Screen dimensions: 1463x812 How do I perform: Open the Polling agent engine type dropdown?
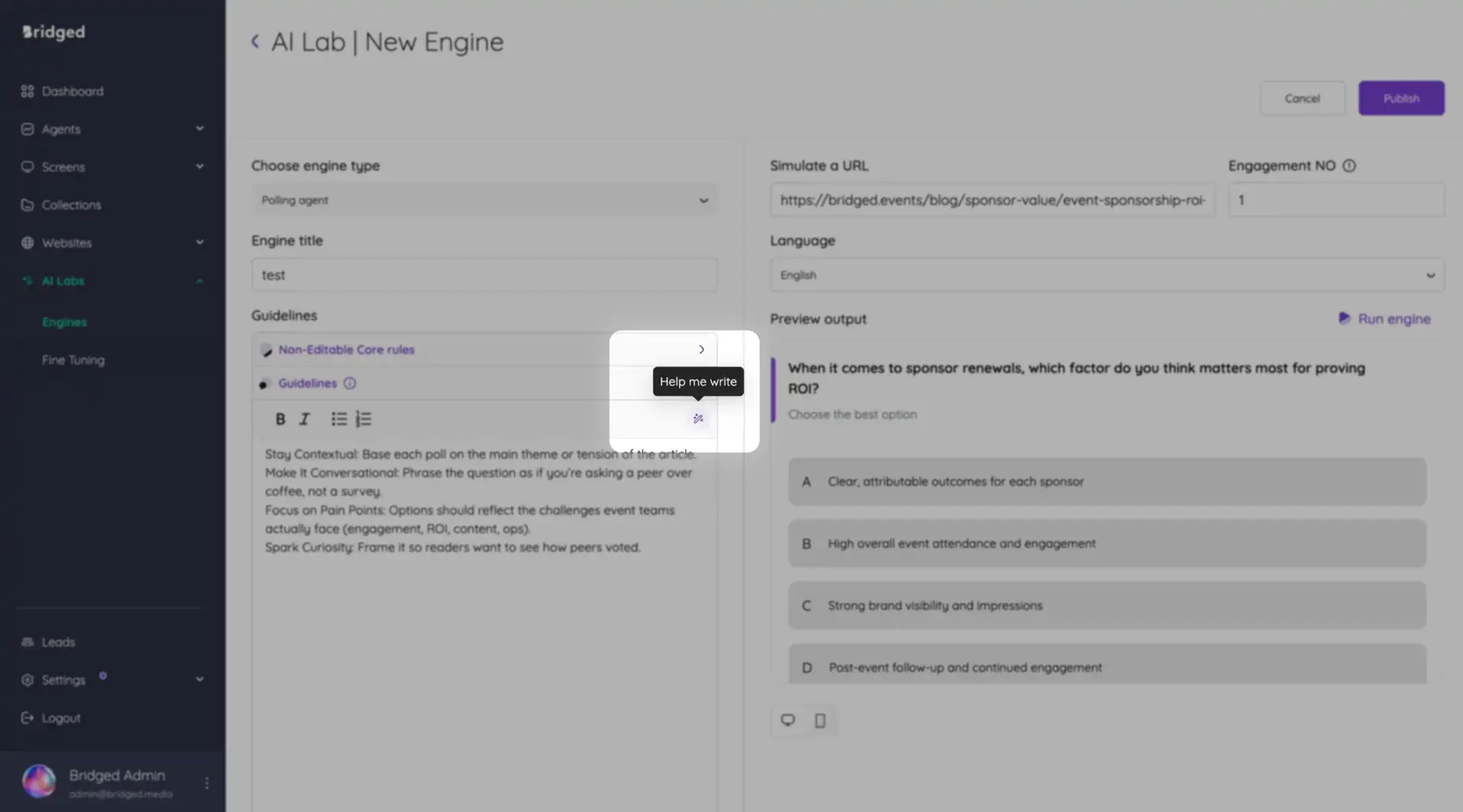point(484,200)
